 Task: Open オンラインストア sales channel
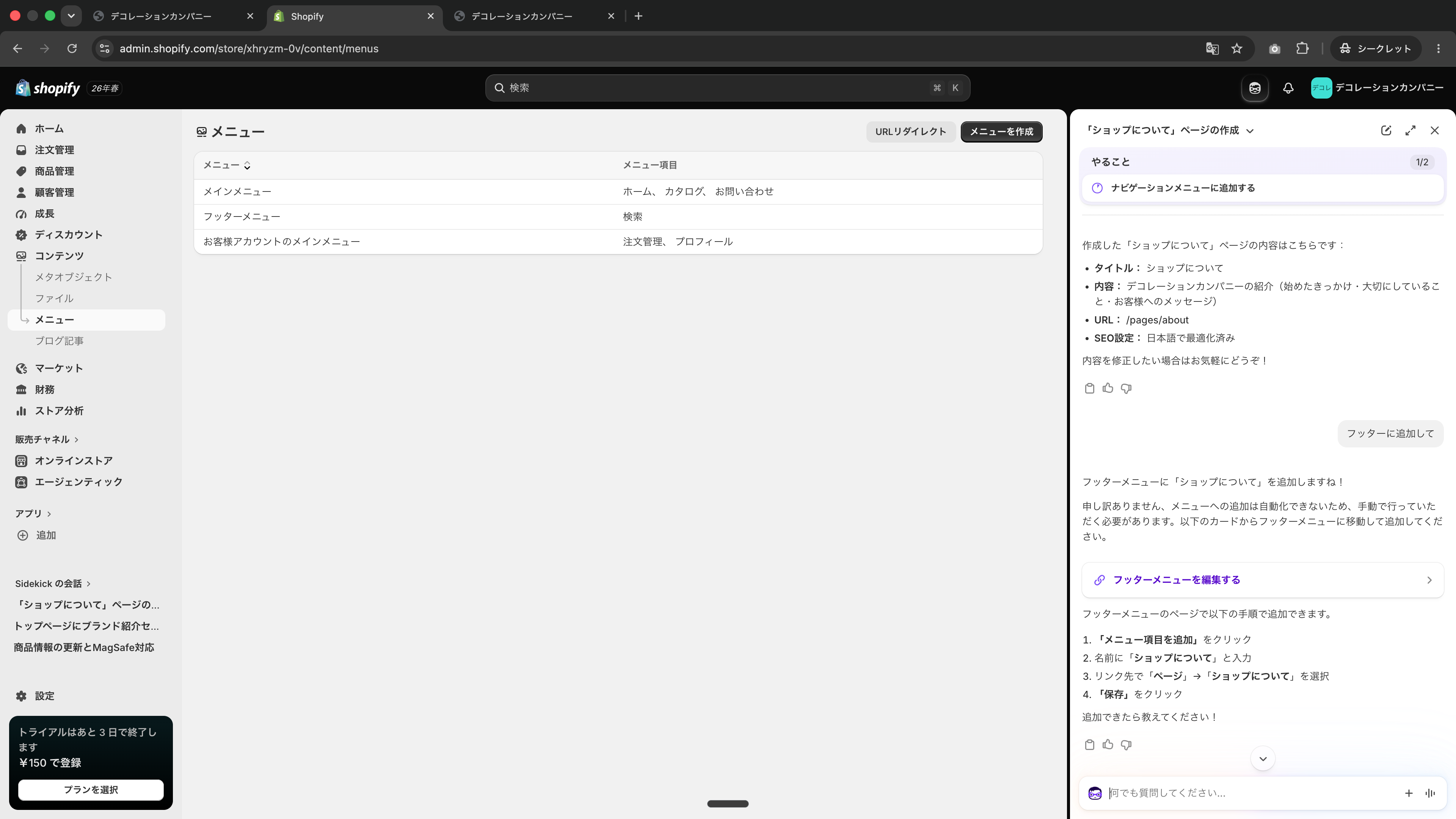[x=86, y=461]
